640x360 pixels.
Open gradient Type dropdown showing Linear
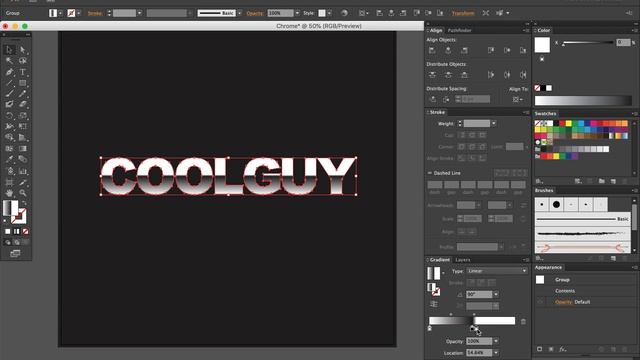click(x=497, y=271)
